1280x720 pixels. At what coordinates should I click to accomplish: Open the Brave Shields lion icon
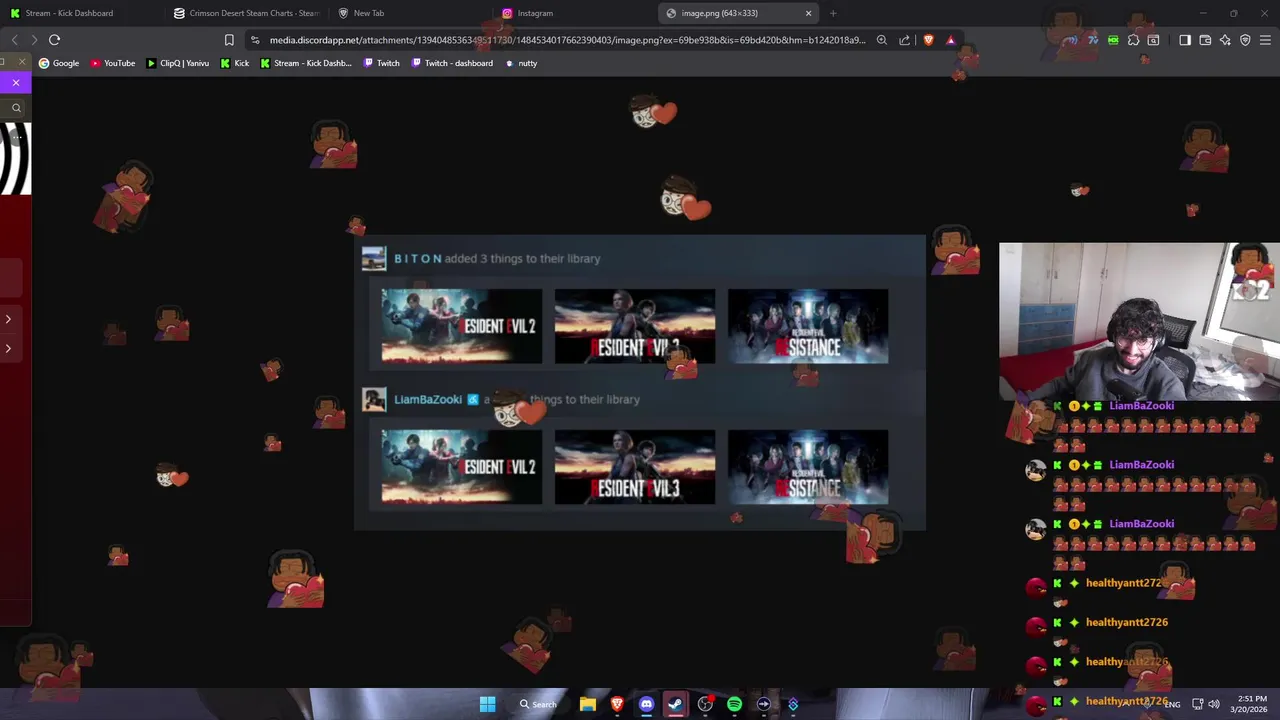(928, 40)
